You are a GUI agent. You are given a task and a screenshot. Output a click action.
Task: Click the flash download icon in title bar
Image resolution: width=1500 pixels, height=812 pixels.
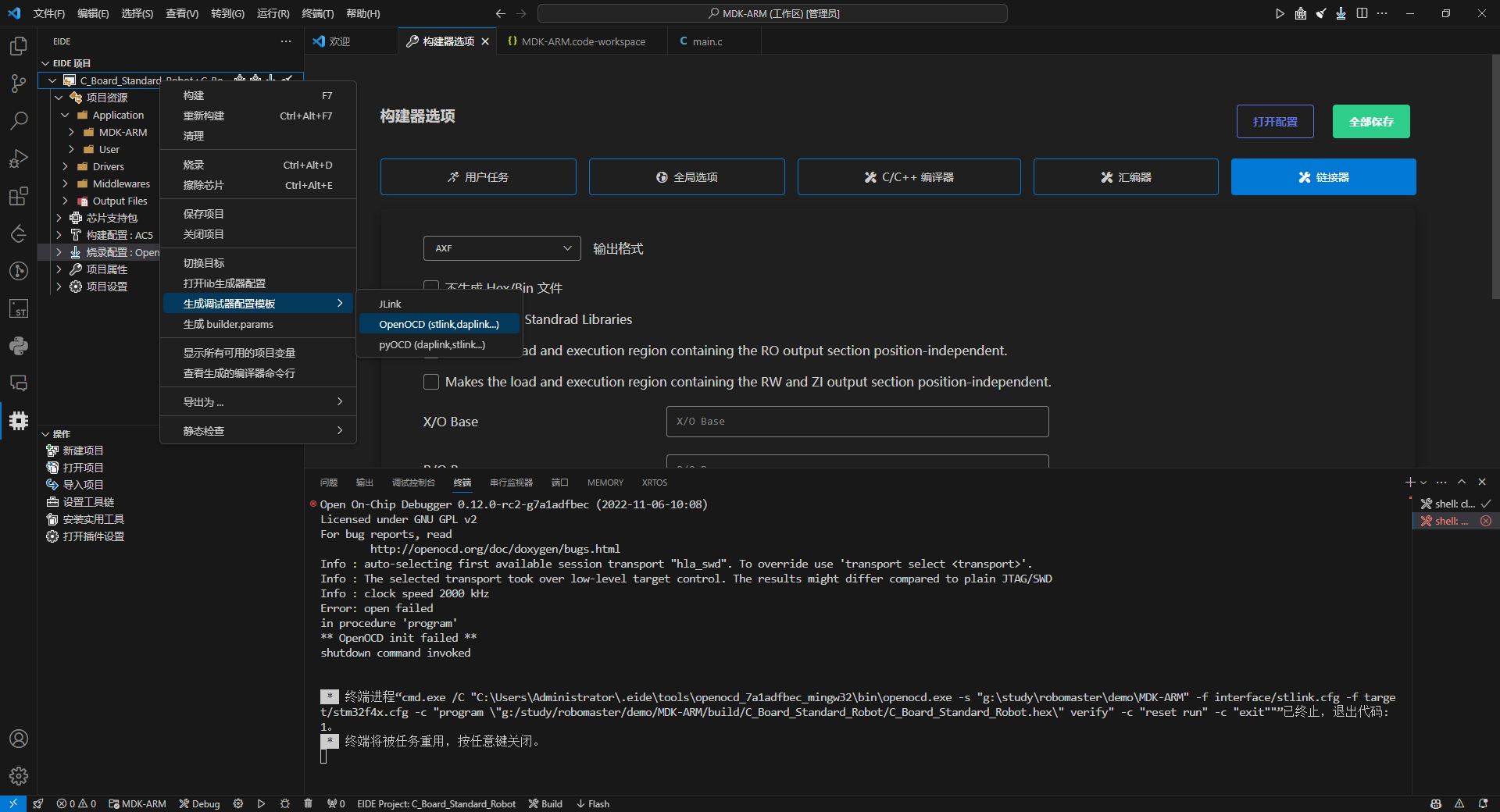pyautogui.click(x=1341, y=13)
